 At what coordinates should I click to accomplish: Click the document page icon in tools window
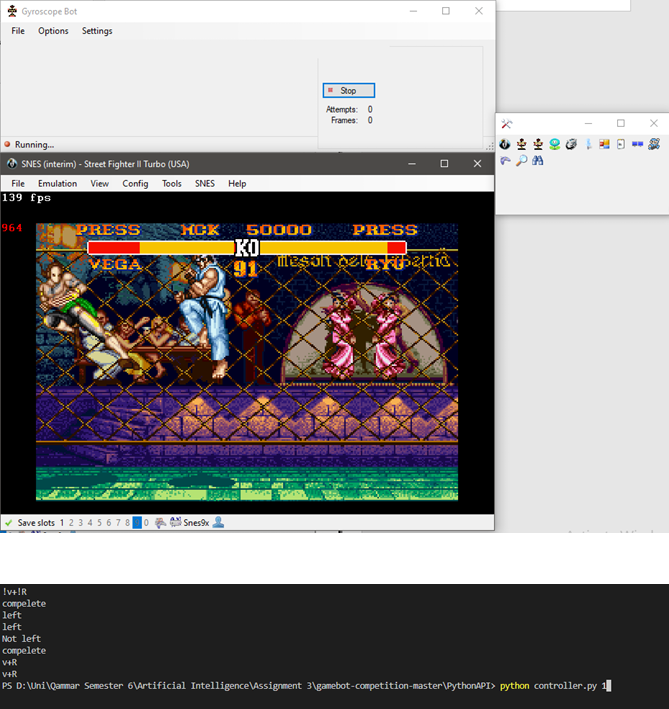point(621,144)
